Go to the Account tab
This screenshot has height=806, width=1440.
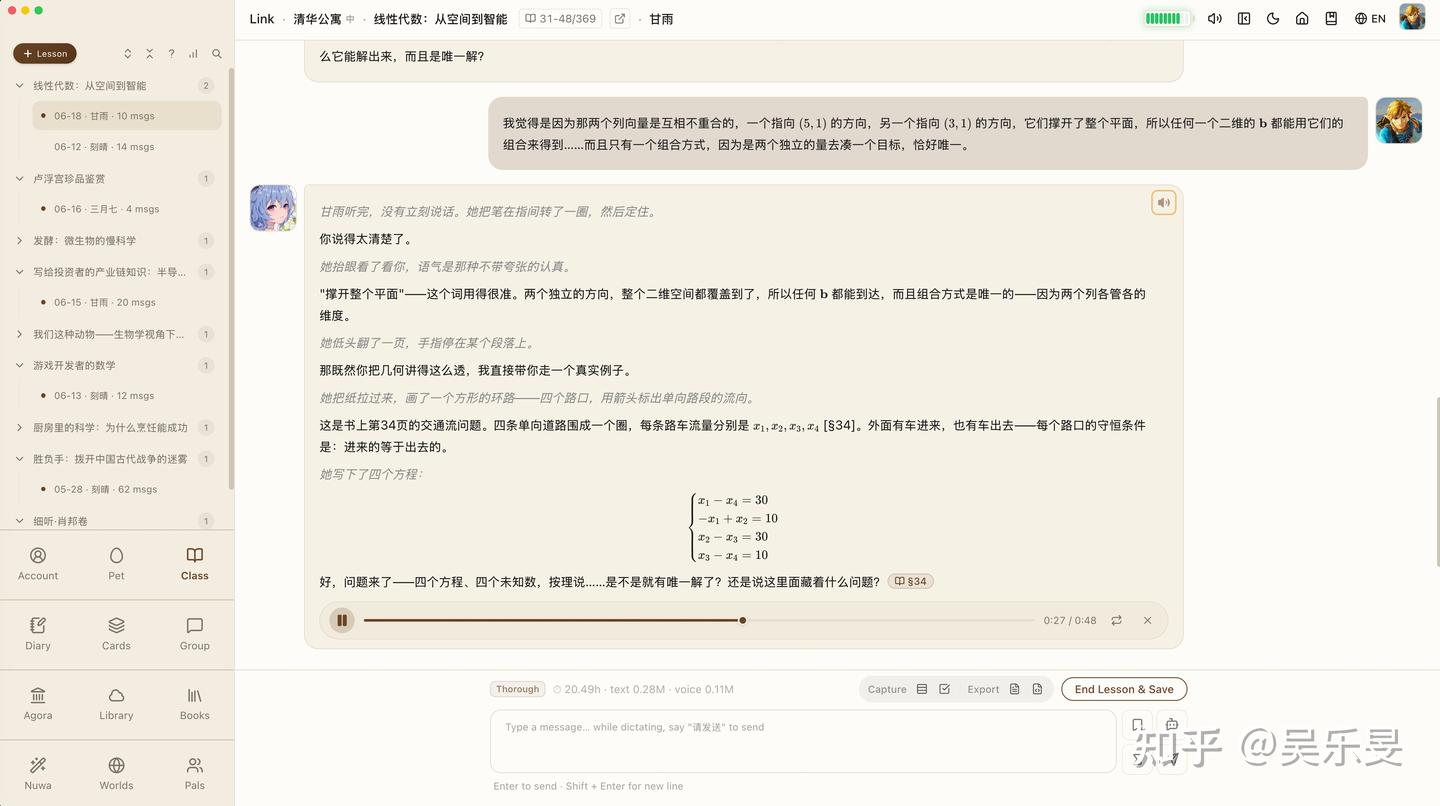pos(38,564)
